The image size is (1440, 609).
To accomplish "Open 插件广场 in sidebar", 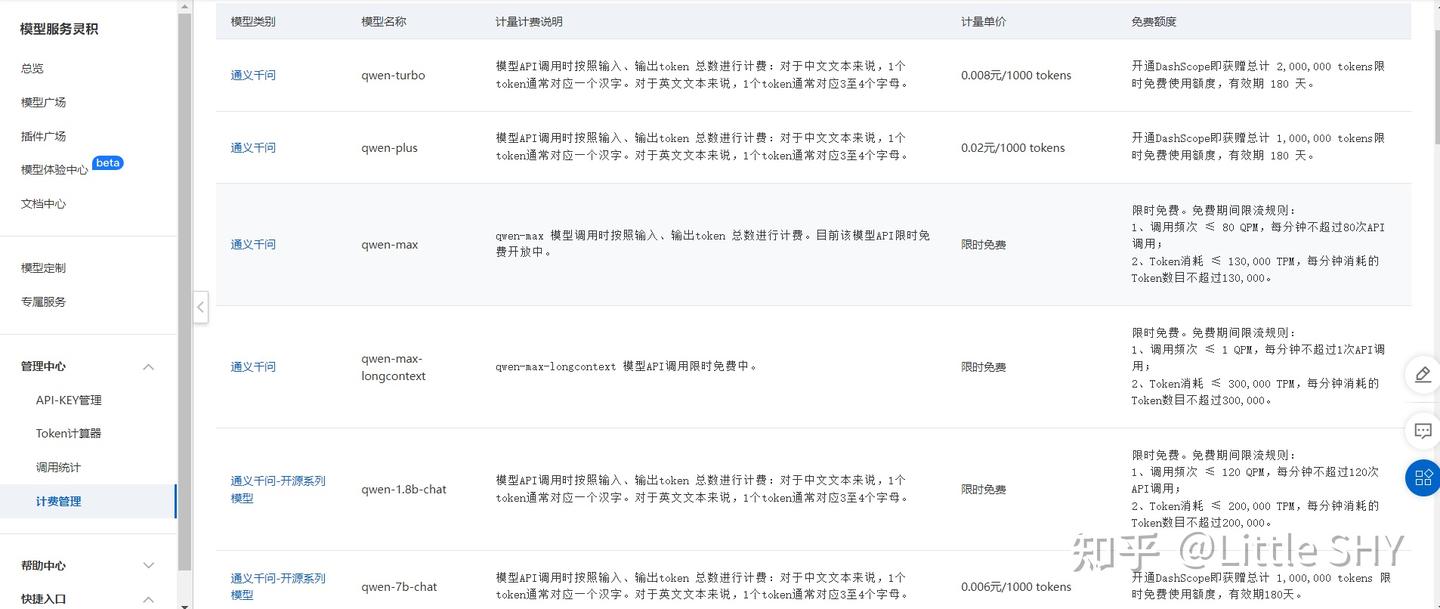I will 43,136.
